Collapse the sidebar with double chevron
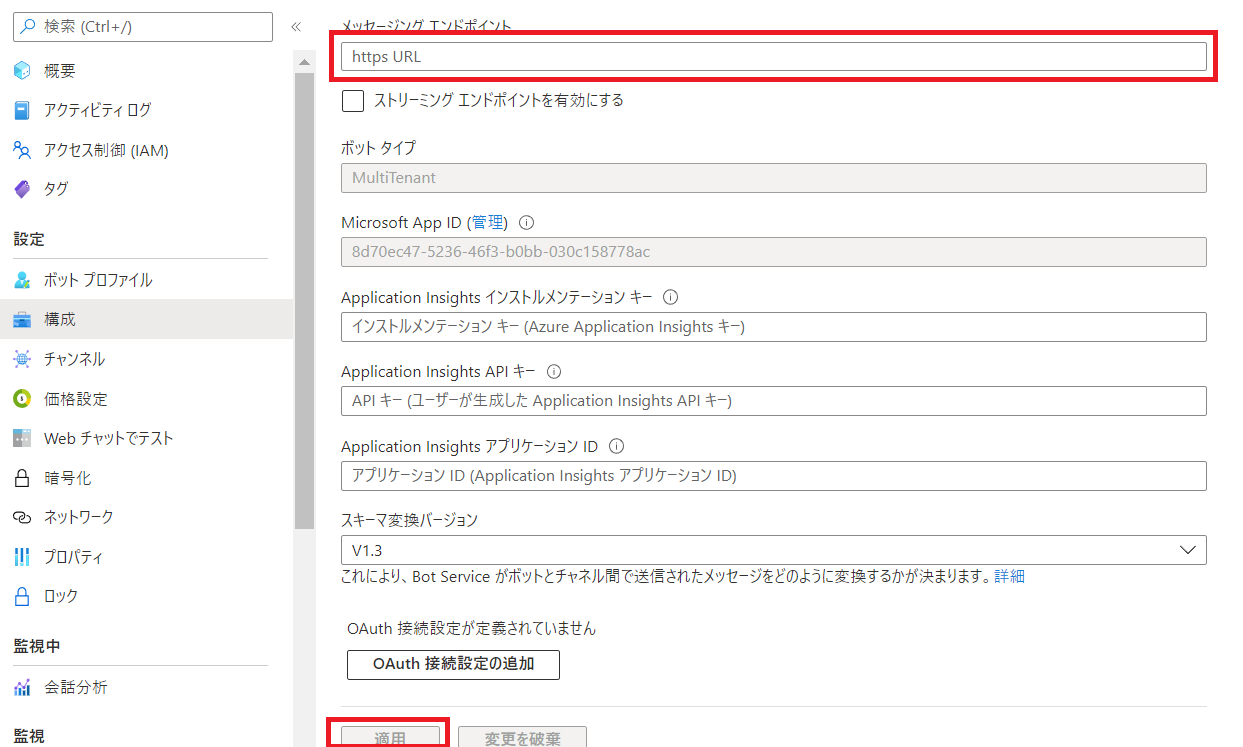The height and width of the screenshot is (747, 1243). (x=296, y=27)
